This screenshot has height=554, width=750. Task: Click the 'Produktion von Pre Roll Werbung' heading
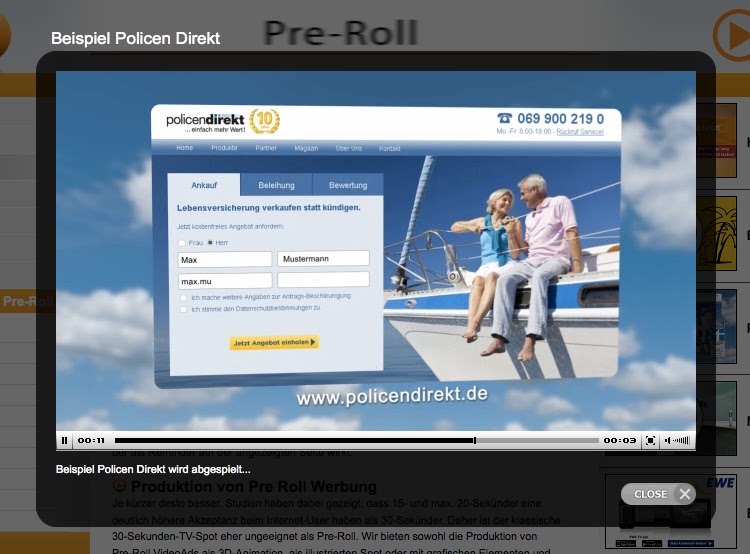point(254,487)
